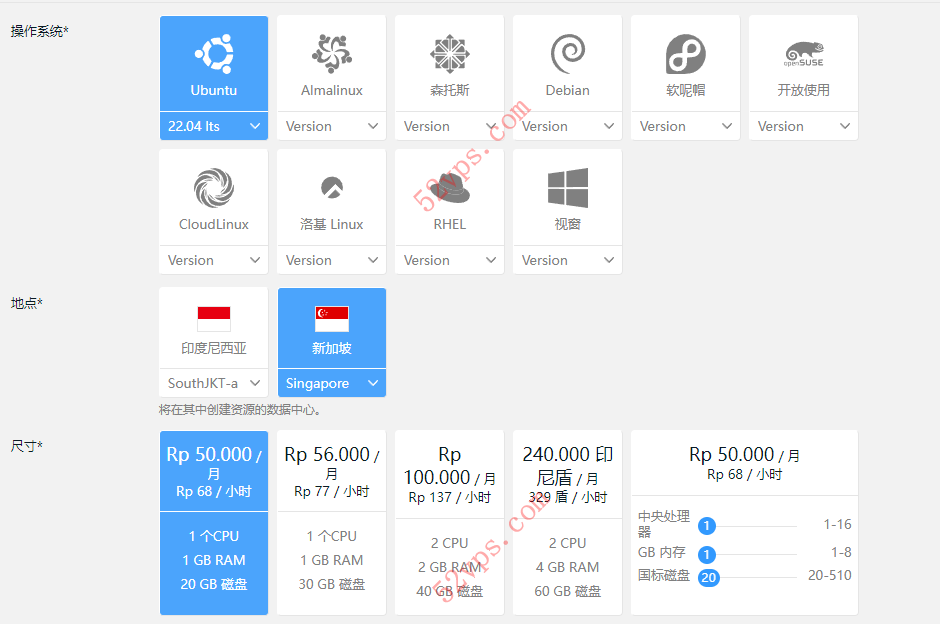Viewport: 940px width, 624px height.
Task: Choose the Almalinux logo tile
Action: coord(332,54)
